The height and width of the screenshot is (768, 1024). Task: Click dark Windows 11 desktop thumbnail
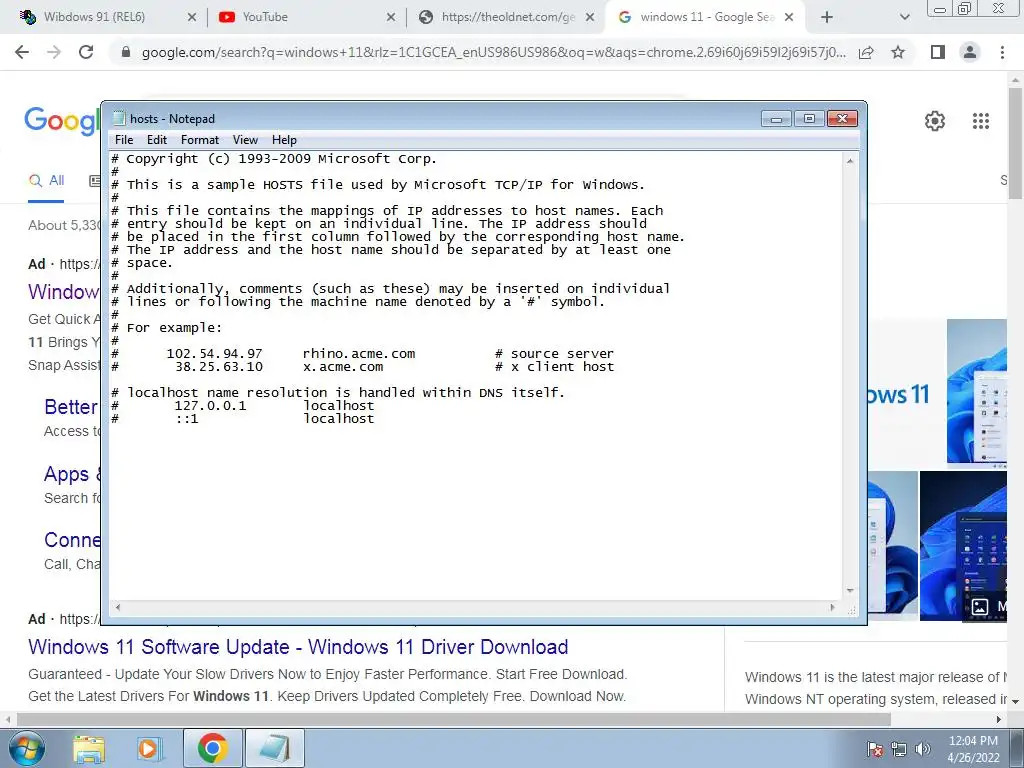(963, 546)
